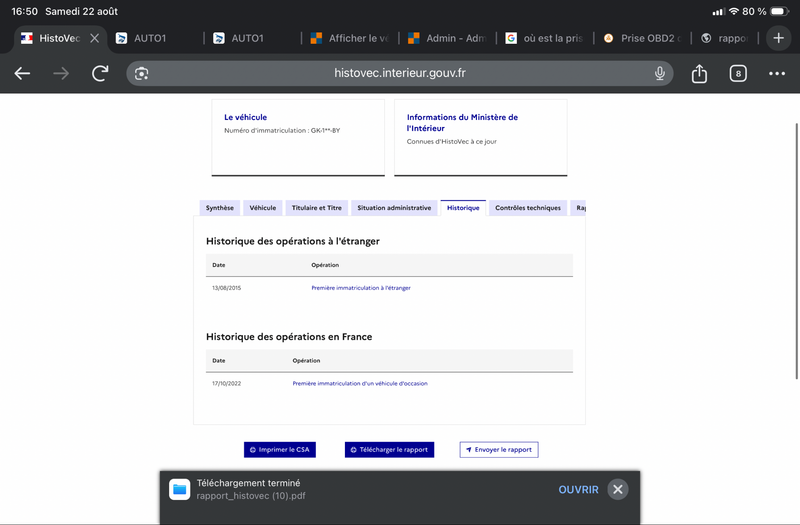This screenshot has width=800, height=525.
Task: Open the 'Le véhicule' card
Action: (x=298, y=138)
